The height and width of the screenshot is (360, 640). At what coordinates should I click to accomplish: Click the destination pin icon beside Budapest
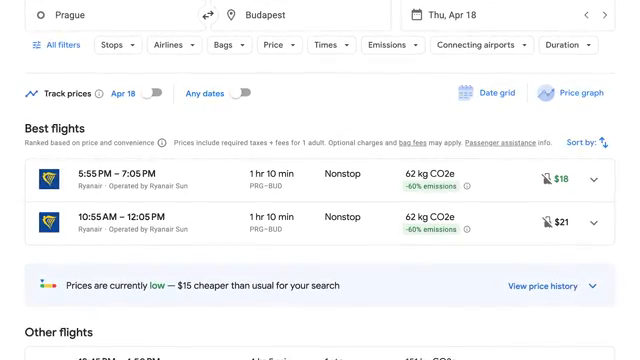point(231,15)
